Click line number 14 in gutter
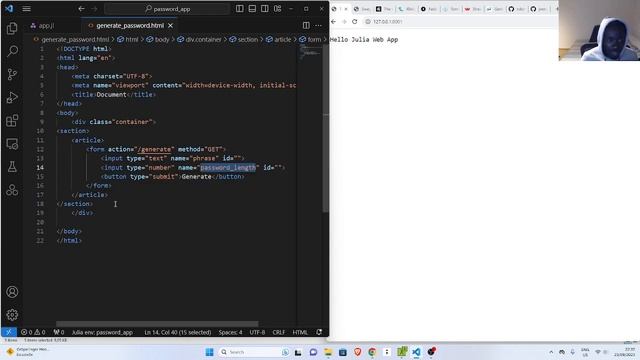Screen dimensions: 640x360 pyautogui.click(x=40, y=168)
